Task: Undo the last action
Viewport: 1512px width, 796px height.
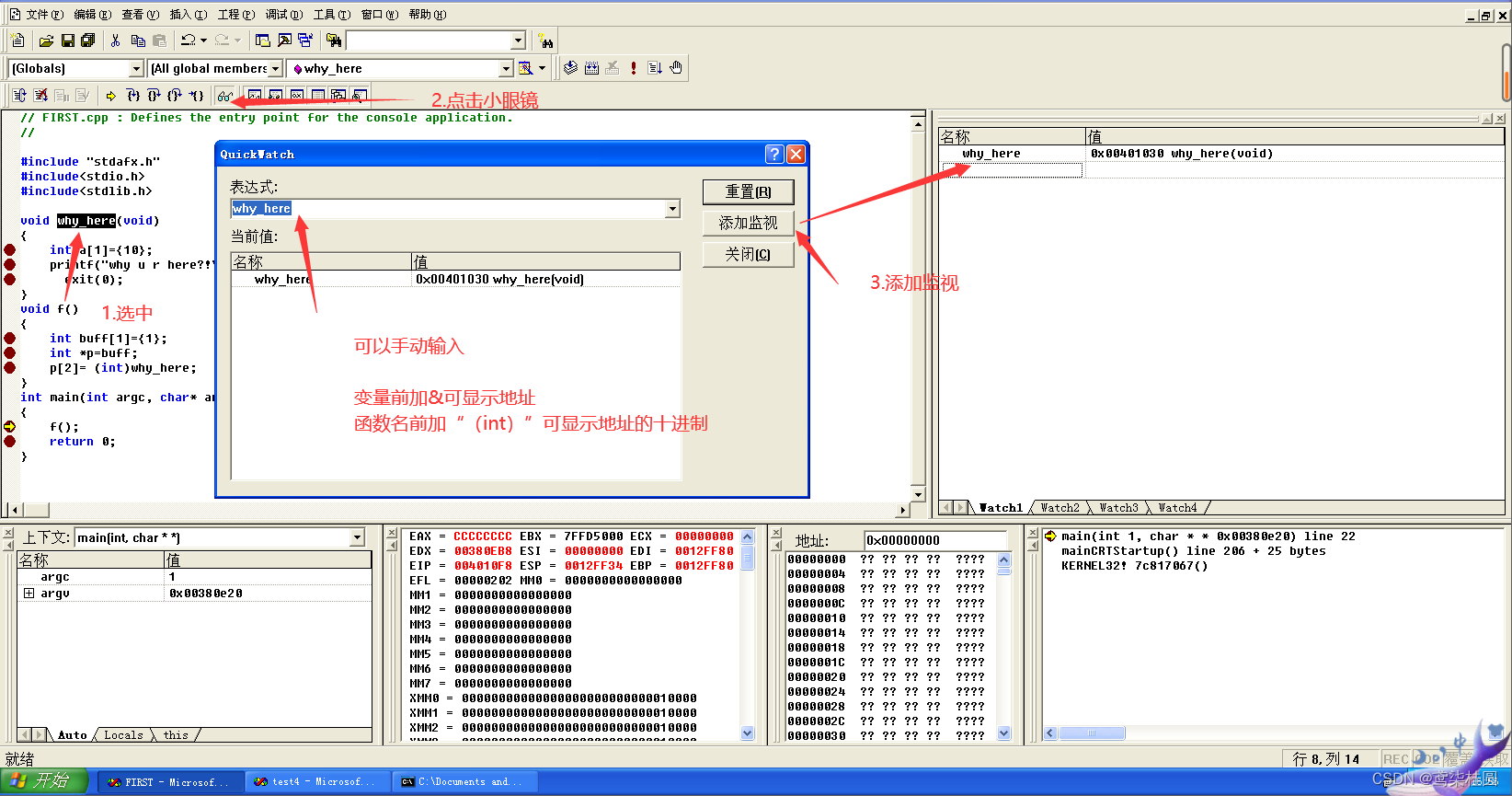Action: click(x=188, y=40)
